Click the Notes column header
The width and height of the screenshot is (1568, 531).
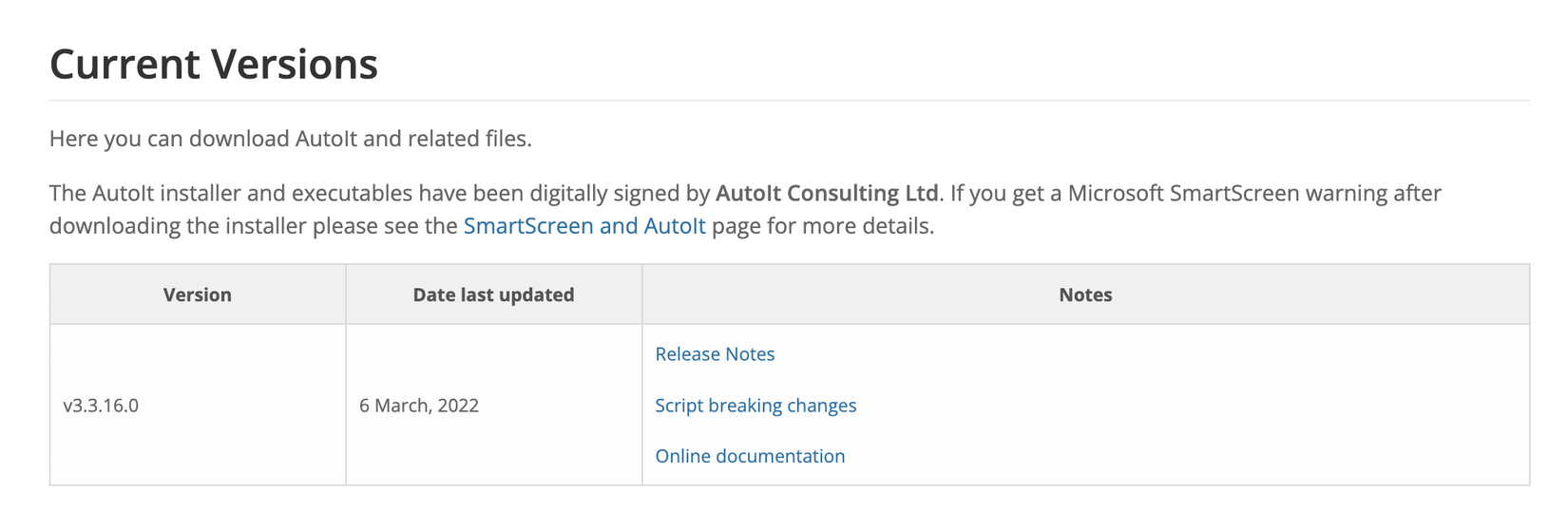point(1085,294)
